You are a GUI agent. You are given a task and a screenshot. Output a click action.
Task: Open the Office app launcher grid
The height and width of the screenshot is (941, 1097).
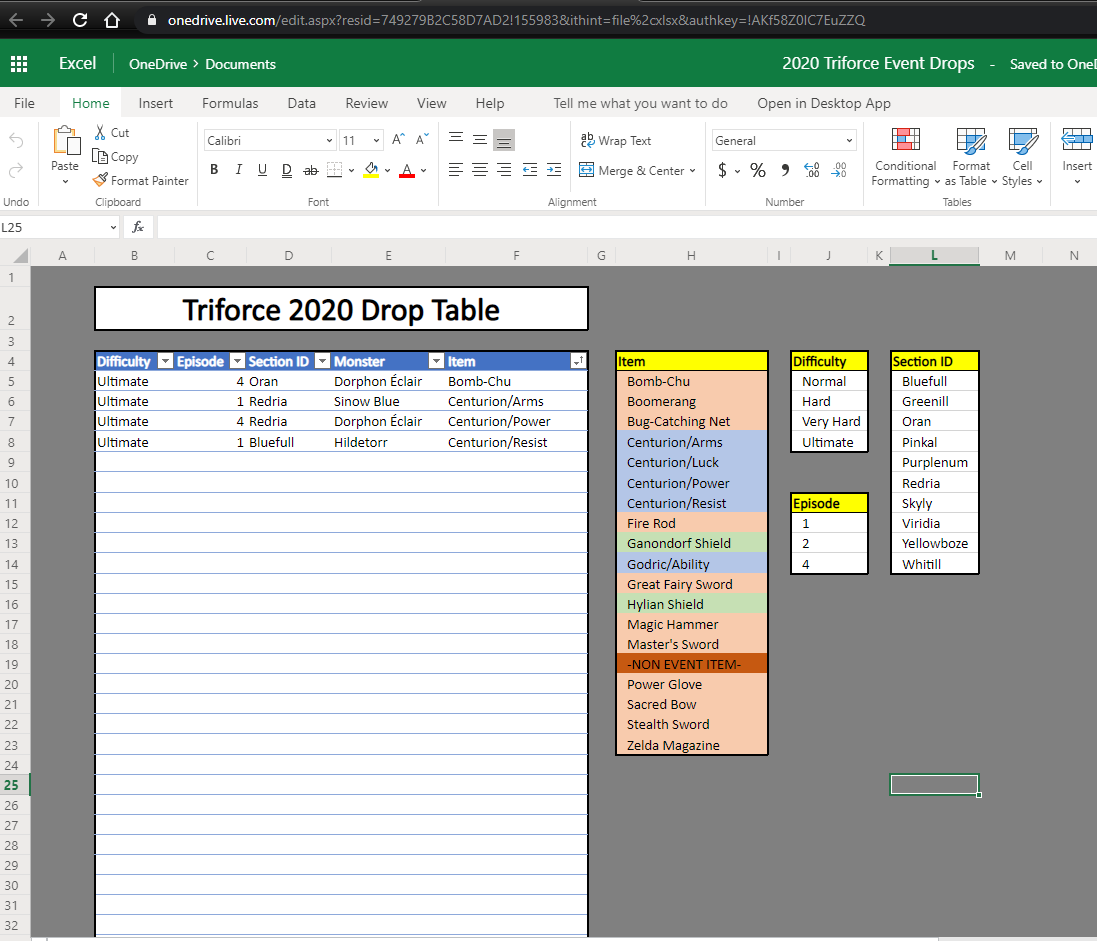(x=19, y=64)
